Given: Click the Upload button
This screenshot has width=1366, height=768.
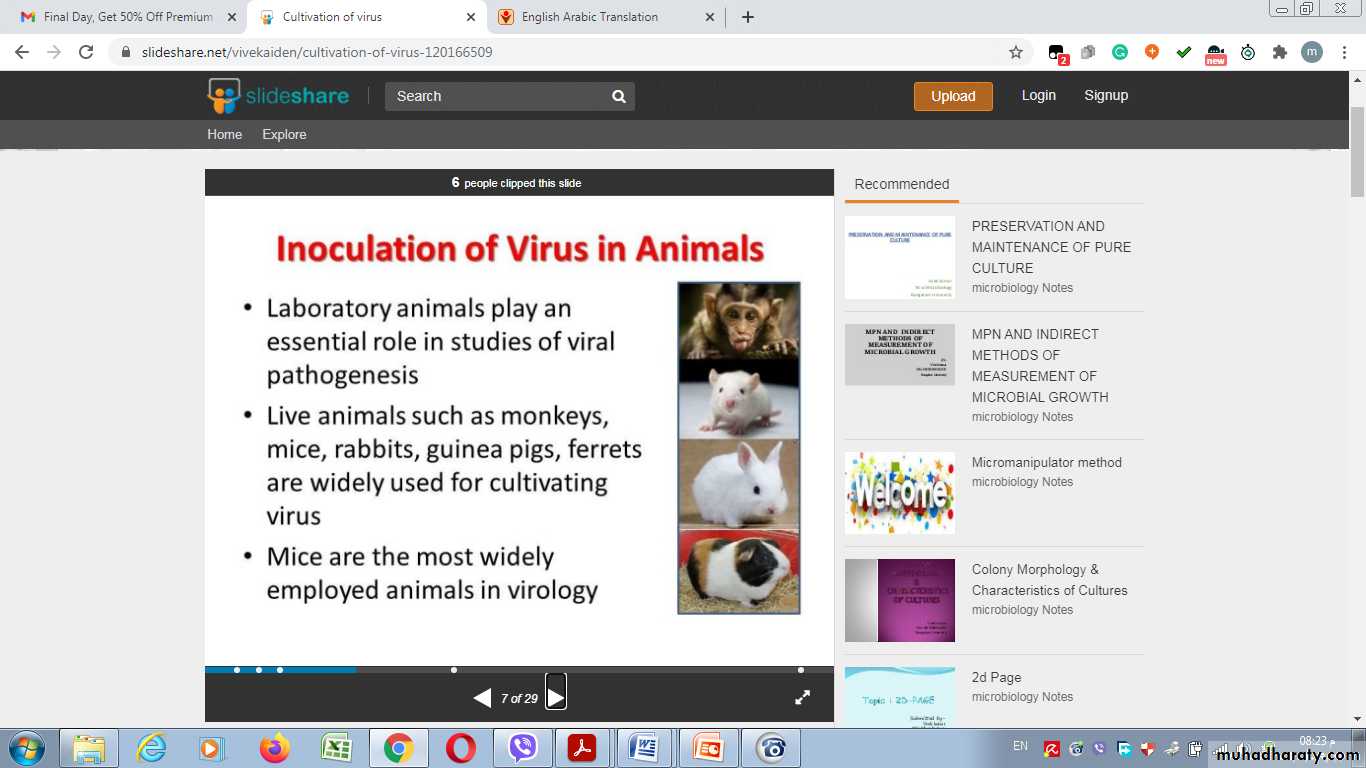Looking at the screenshot, I should pyautogui.click(x=953, y=96).
